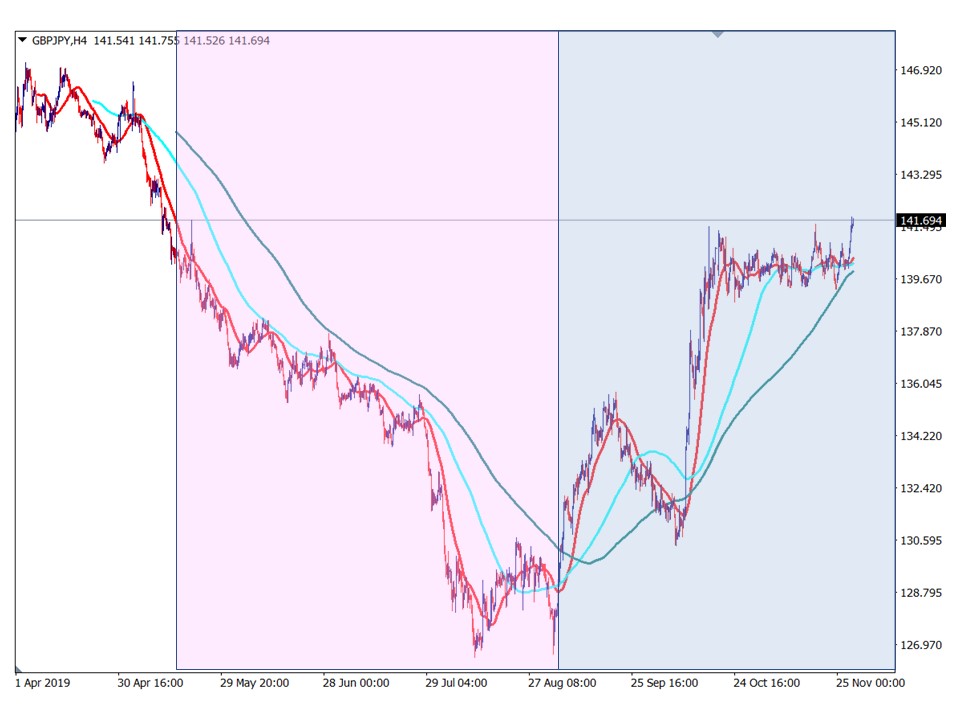Click the 126.970 price axis label

(x=921, y=645)
